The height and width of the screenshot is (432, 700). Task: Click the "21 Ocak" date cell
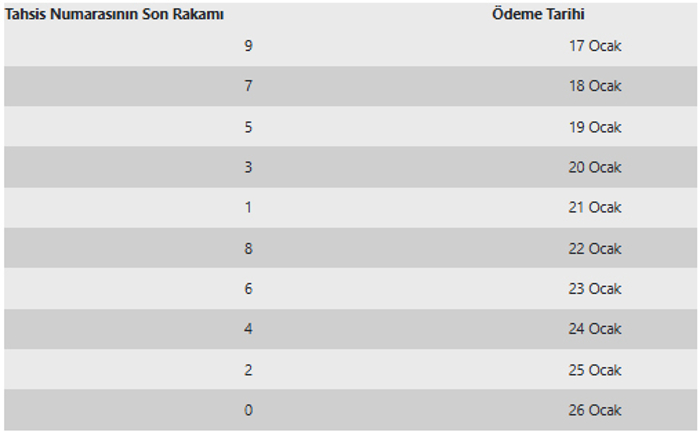click(x=595, y=207)
